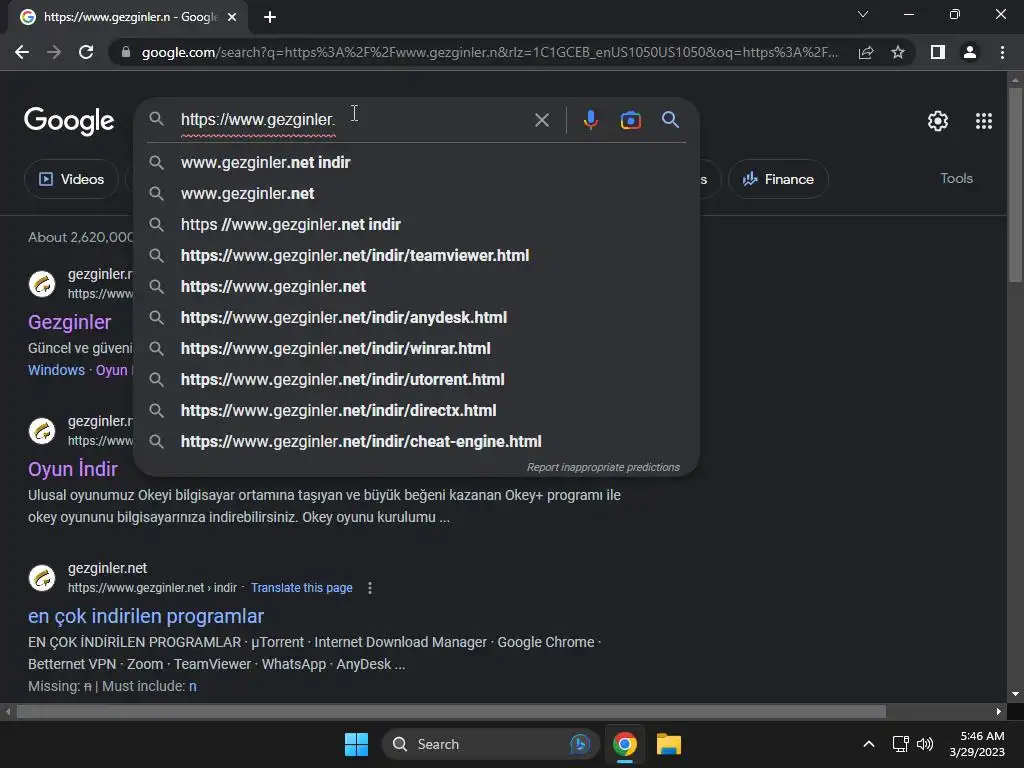Clear the search box text

click(541, 120)
